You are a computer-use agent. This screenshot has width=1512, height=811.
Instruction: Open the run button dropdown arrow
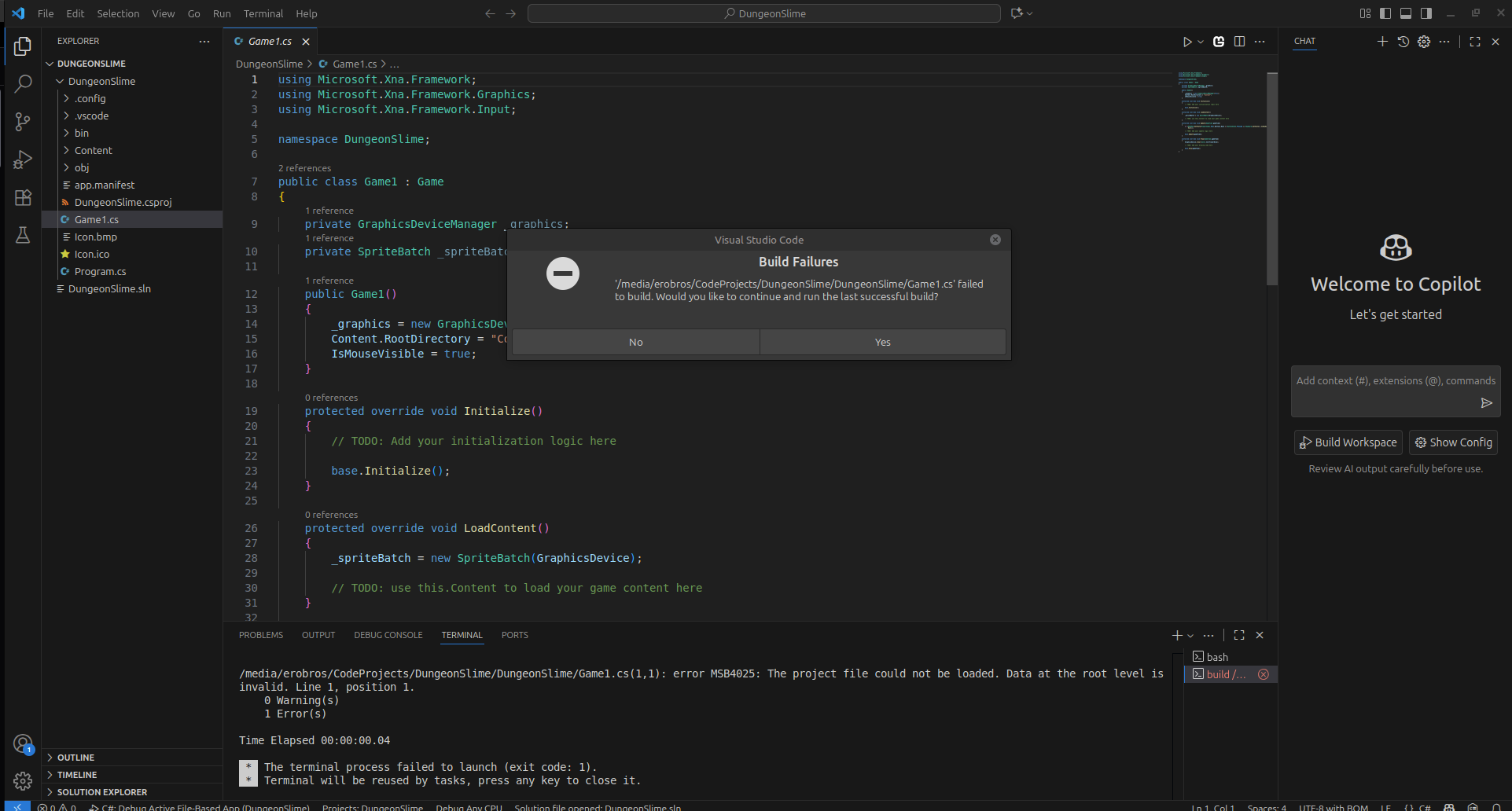coord(1201,42)
